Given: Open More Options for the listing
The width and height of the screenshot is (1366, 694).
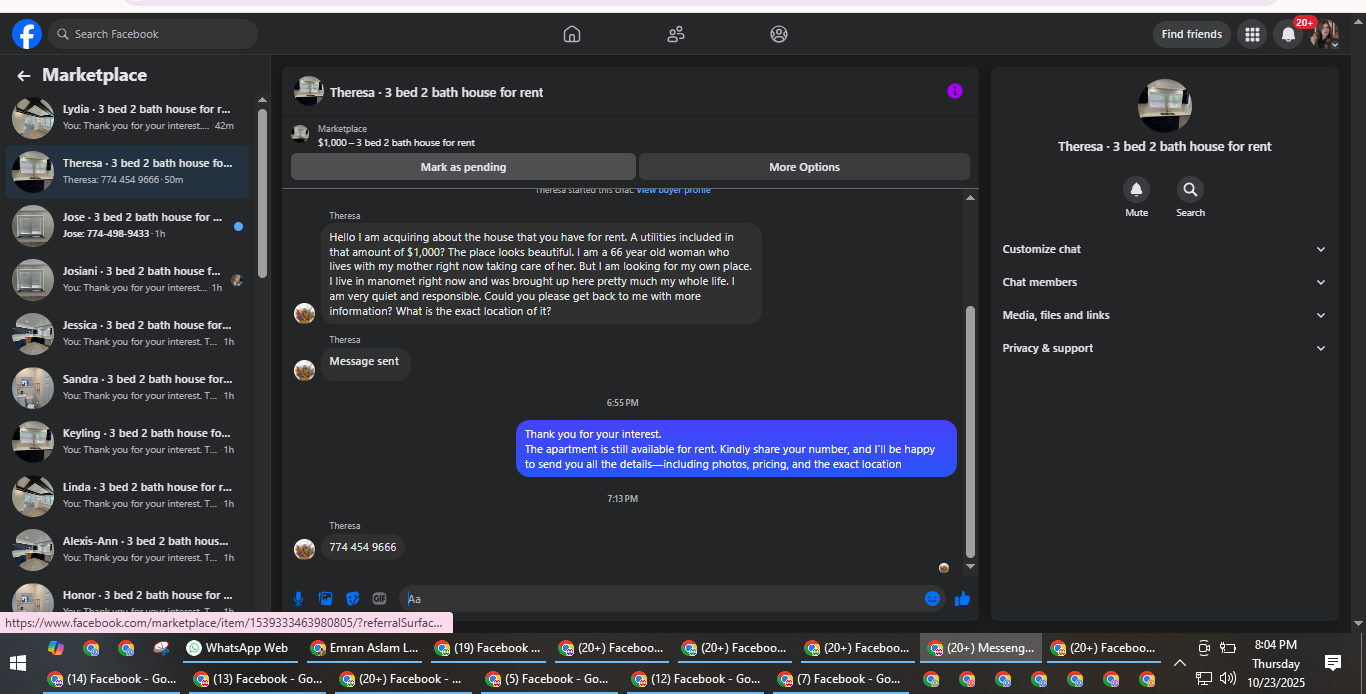Looking at the screenshot, I should tap(804, 167).
